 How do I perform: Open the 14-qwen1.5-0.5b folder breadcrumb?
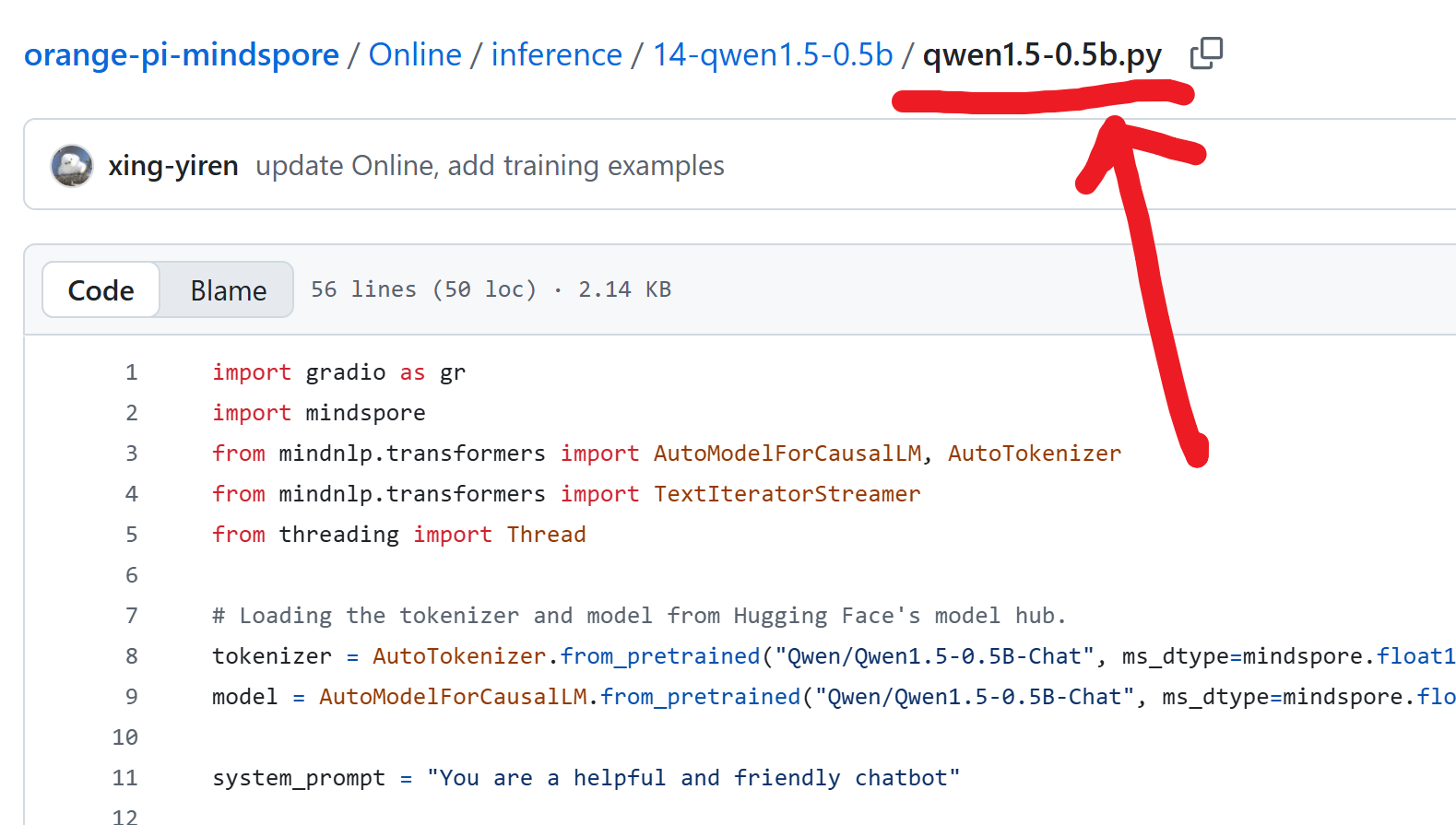773,55
